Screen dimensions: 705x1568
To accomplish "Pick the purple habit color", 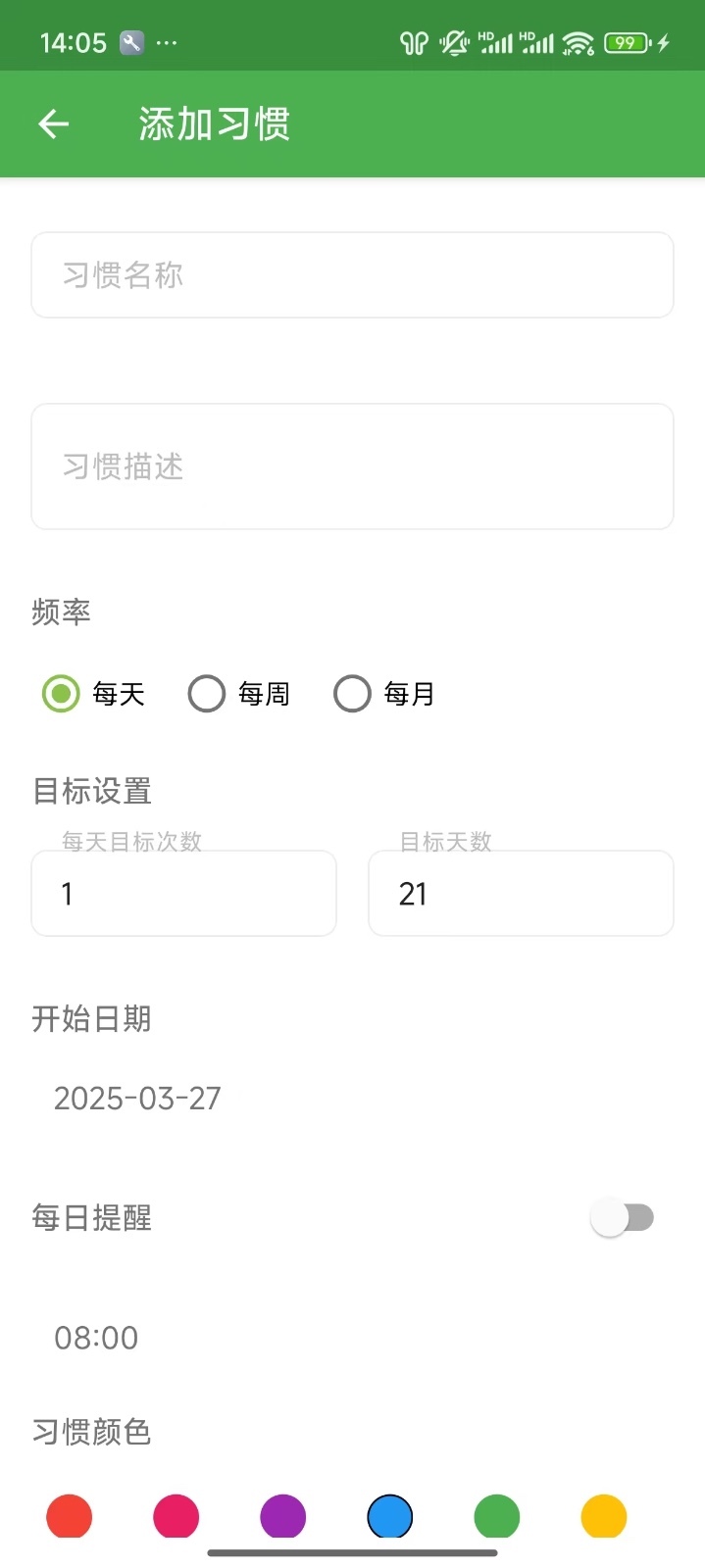I will pos(283,1517).
